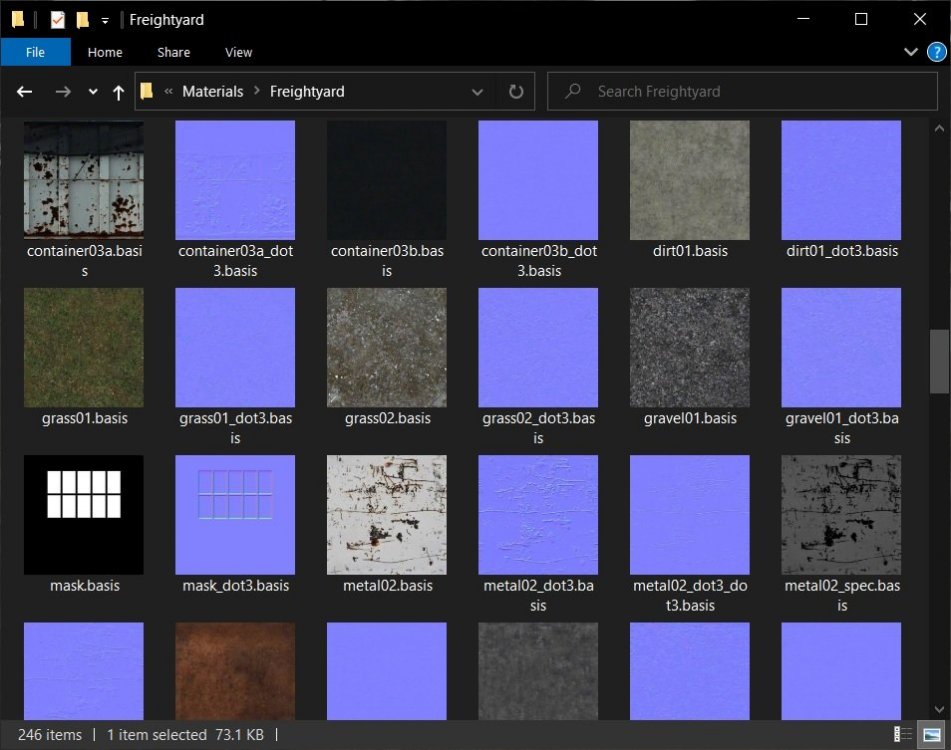Switch to the View ribbon tab
Viewport: 951px width, 750px height.
pyautogui.click(x=238, y=52)
